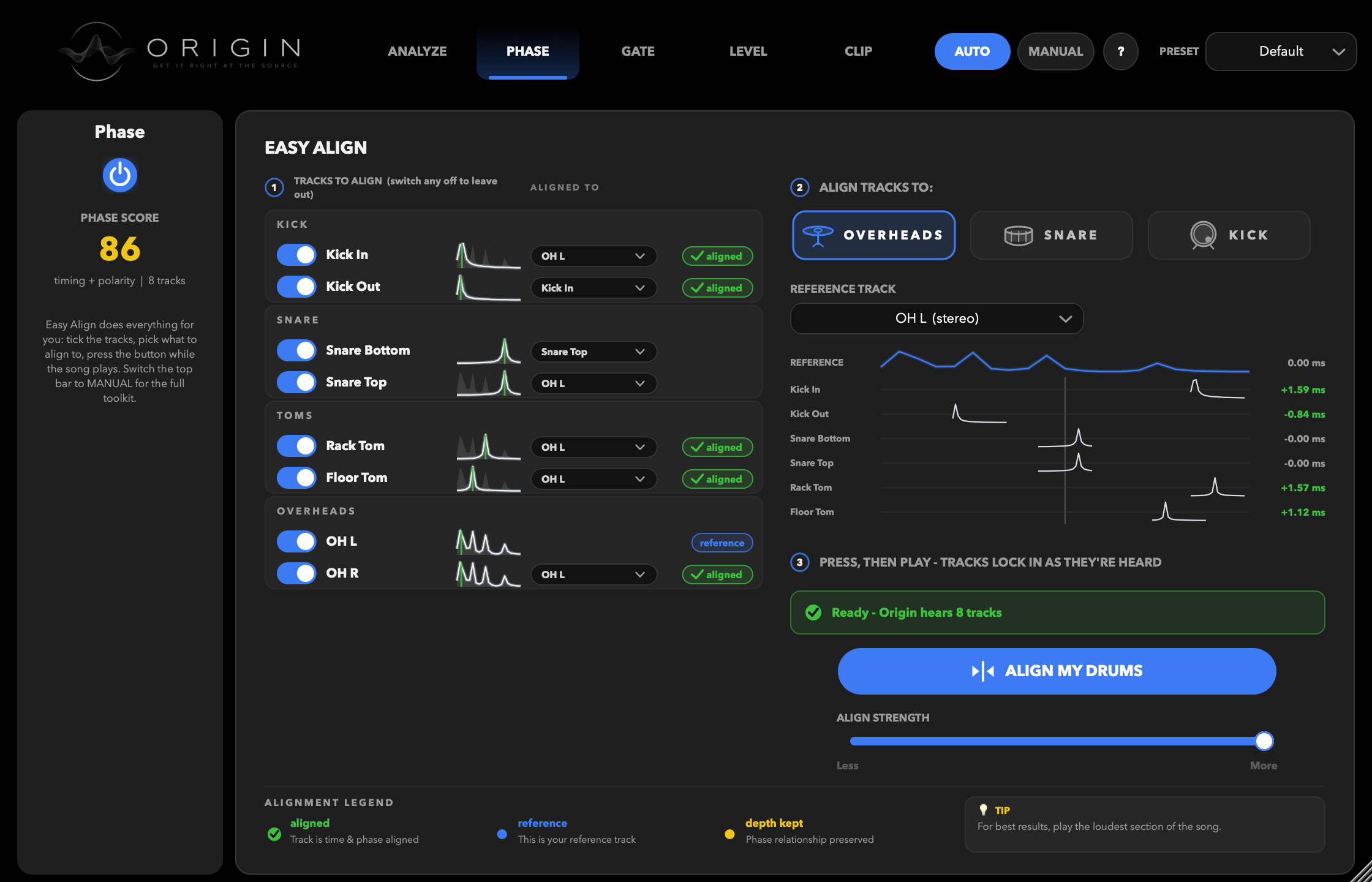Click the OH R aligned status badge
Image resolution: width=1372 pixels, height=882 pixels.
click(717, 575)
